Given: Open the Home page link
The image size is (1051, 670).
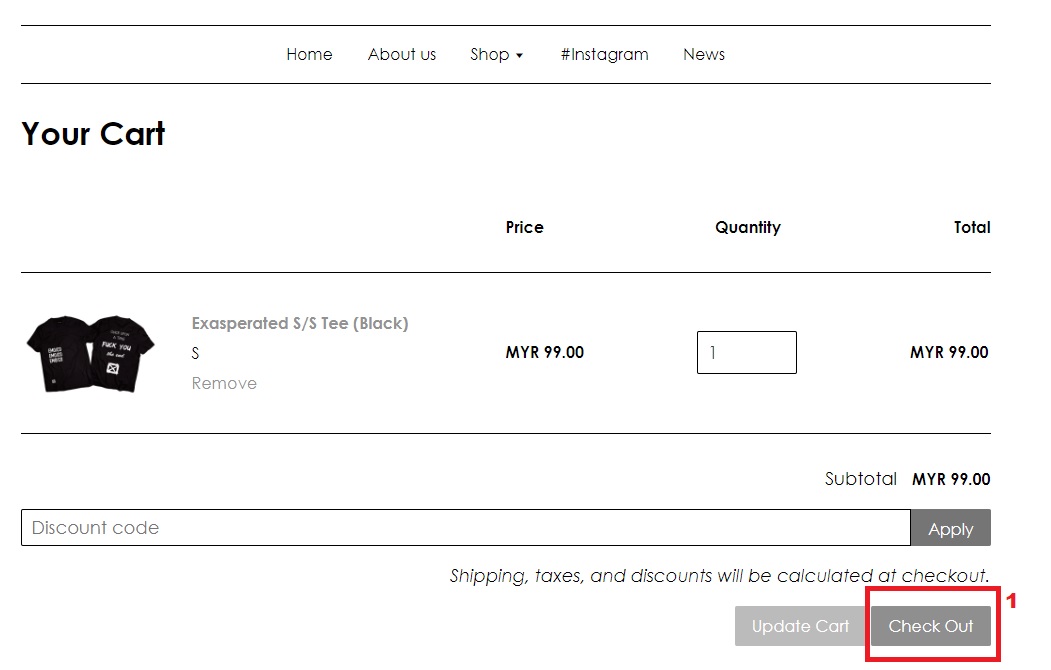Looking at the screenshot, I should 309,54.
